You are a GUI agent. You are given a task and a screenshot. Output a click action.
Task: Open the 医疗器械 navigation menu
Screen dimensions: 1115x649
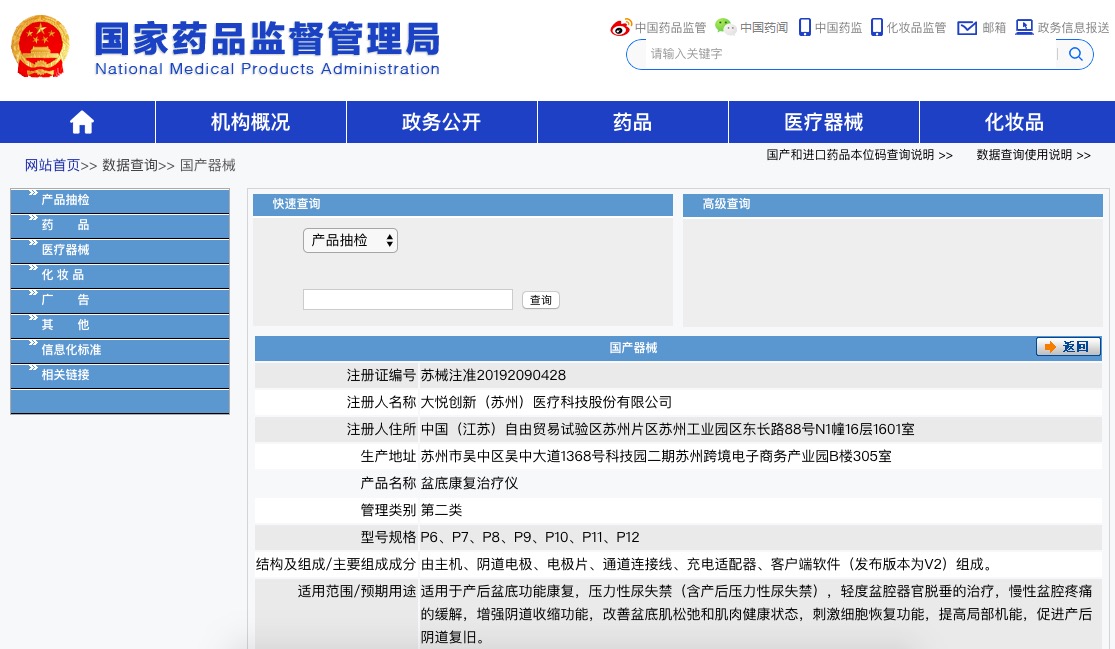tap(823, 122)
